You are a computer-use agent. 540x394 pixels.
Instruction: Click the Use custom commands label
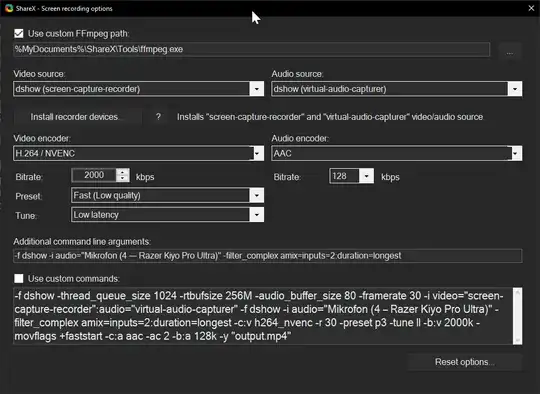click(x=74, y=279)
